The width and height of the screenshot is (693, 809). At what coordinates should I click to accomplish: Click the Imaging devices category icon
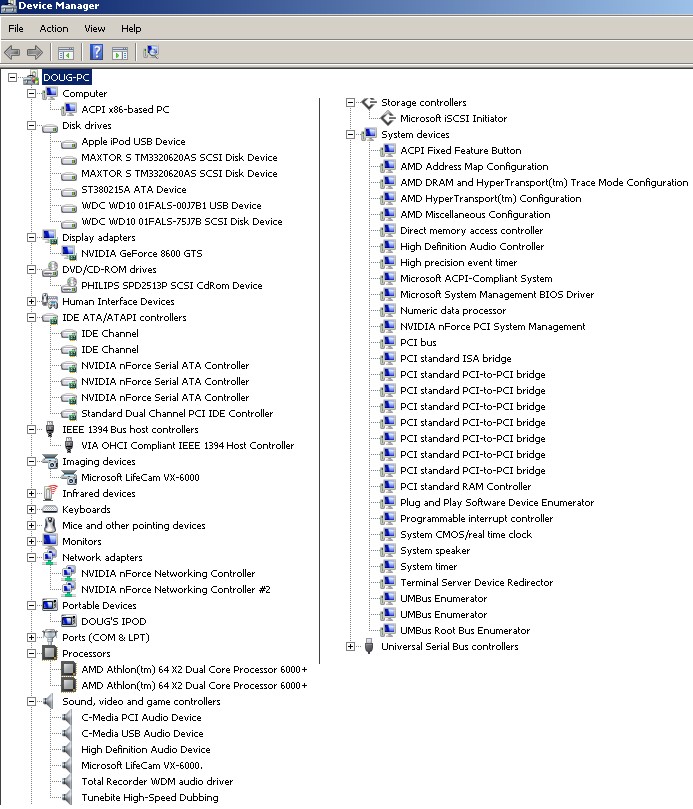point(50,461)
